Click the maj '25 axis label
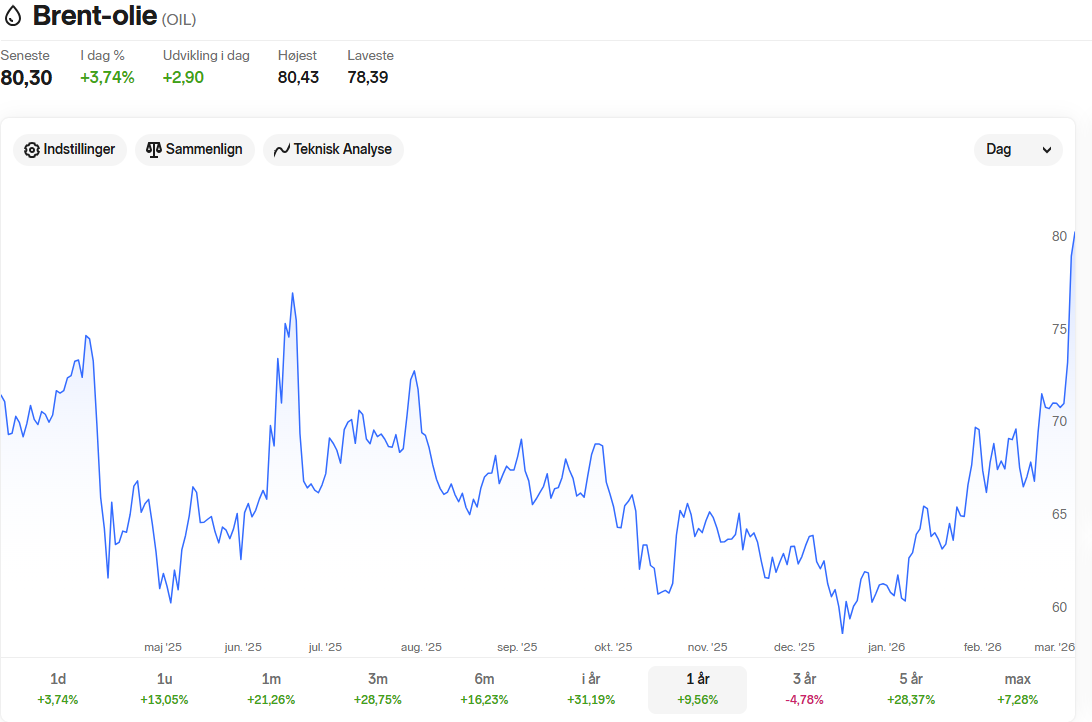Image resolution: width=1092 pixels, height=722 pixels. click(x=163, y=647)
